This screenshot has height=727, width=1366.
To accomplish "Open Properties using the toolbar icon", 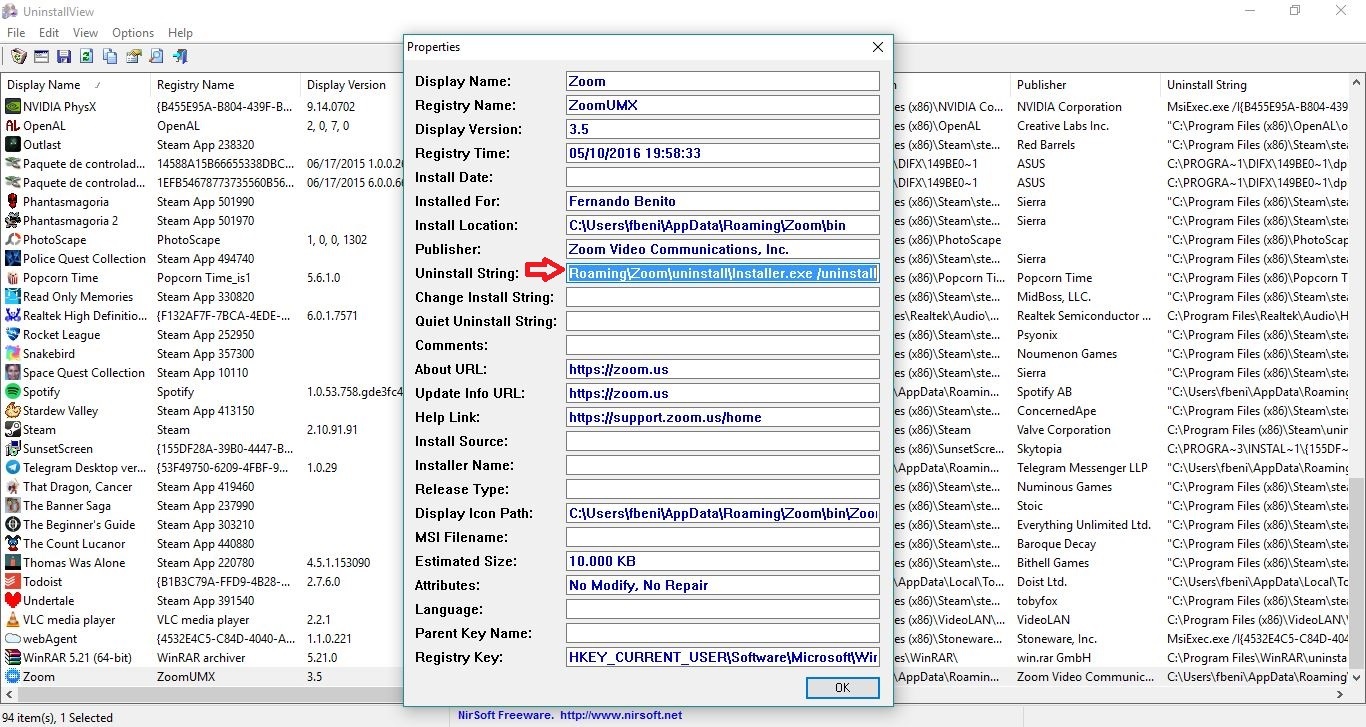I will [133, 57].
